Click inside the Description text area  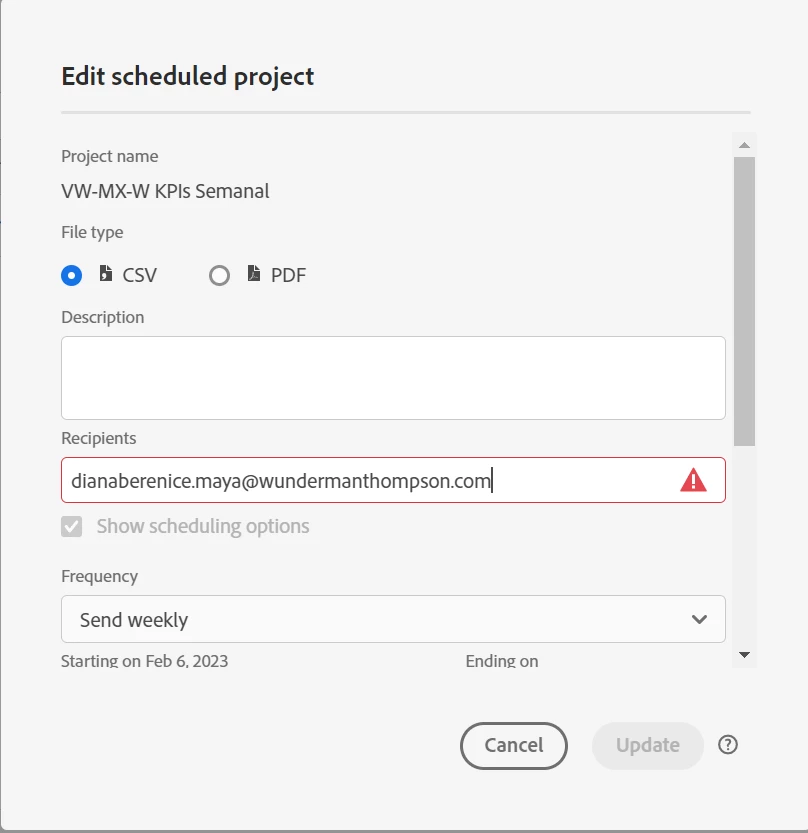[x=392, y=377]
